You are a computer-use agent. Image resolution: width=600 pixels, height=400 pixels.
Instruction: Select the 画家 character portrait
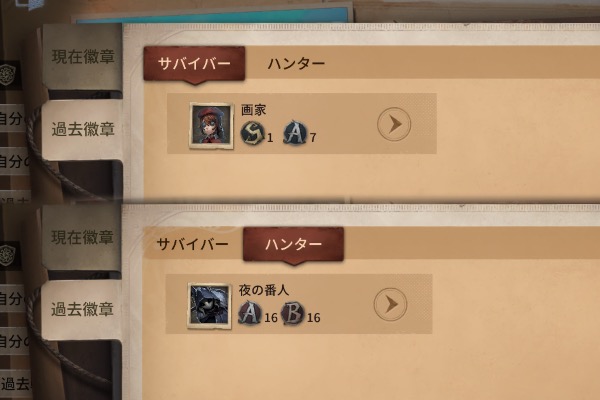[211, 125]
